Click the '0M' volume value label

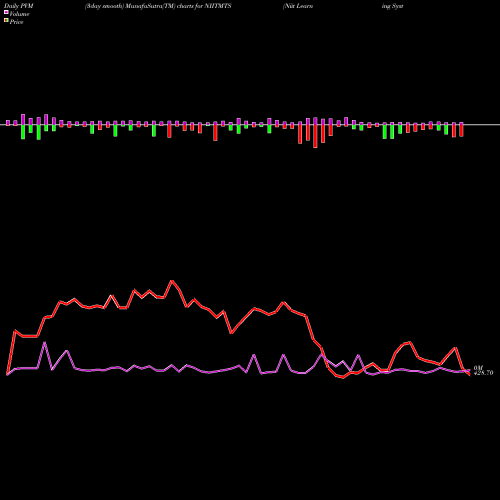pos(478,368)
